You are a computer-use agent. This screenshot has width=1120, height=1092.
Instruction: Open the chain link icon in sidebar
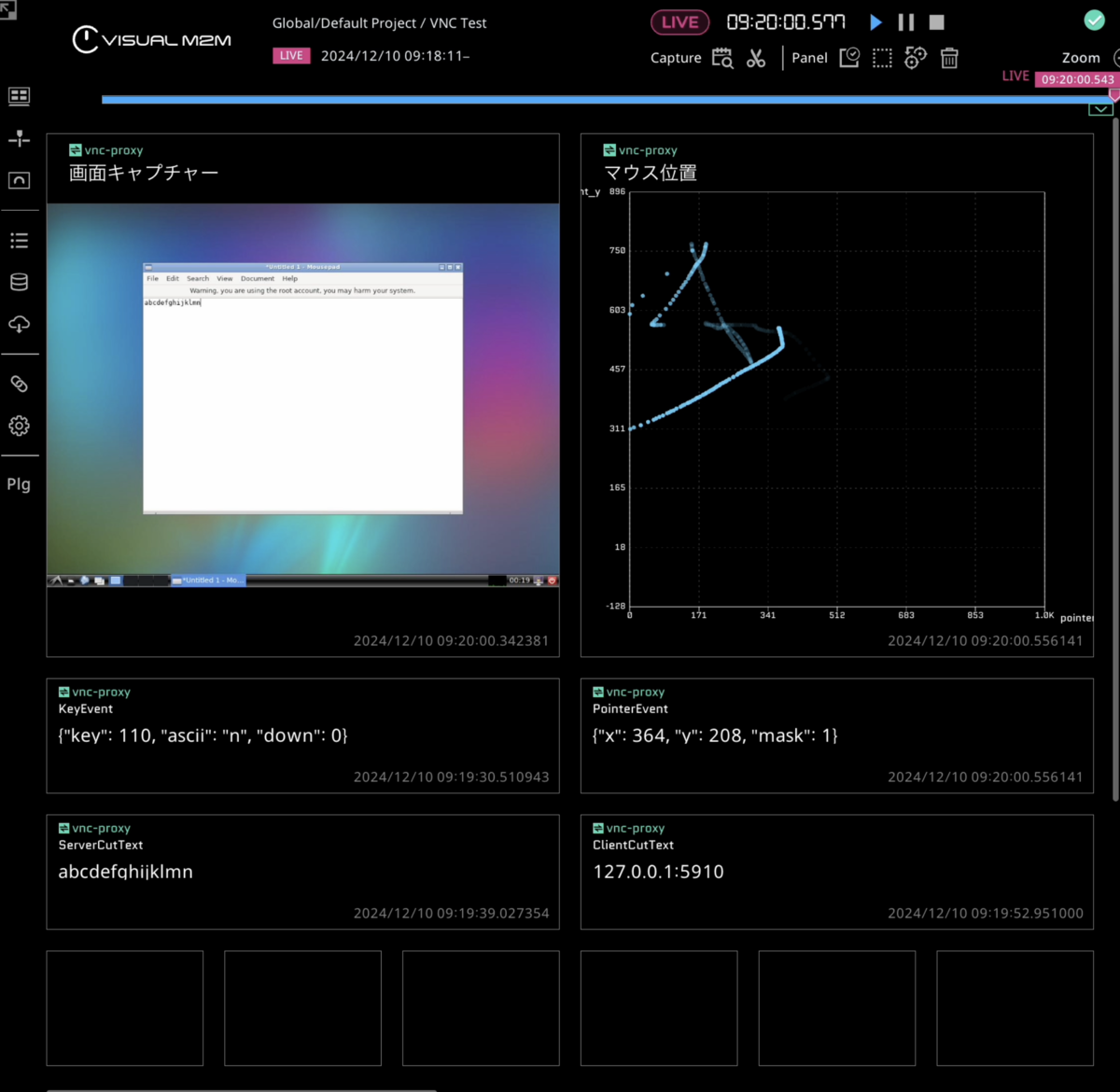click(x=19, y=384)
